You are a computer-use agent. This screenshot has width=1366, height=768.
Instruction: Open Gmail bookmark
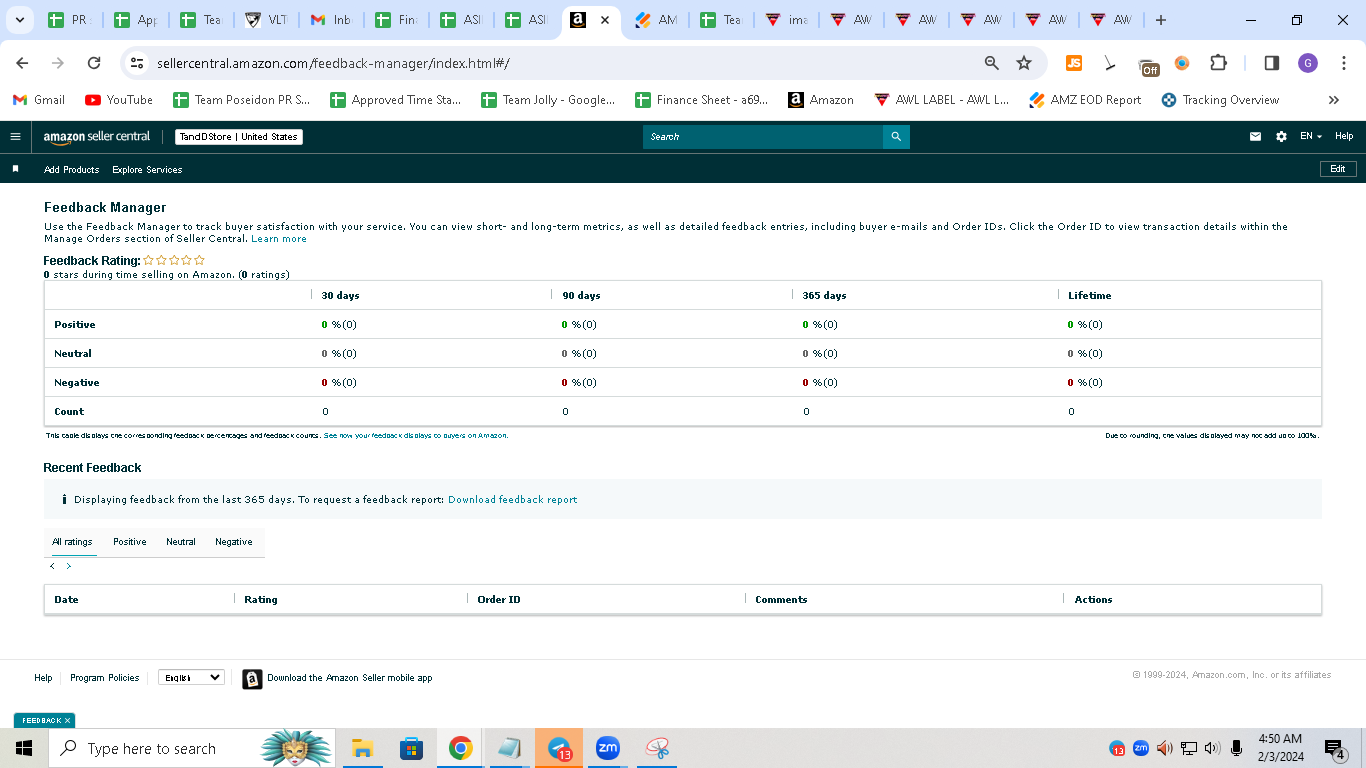(39, 100)
